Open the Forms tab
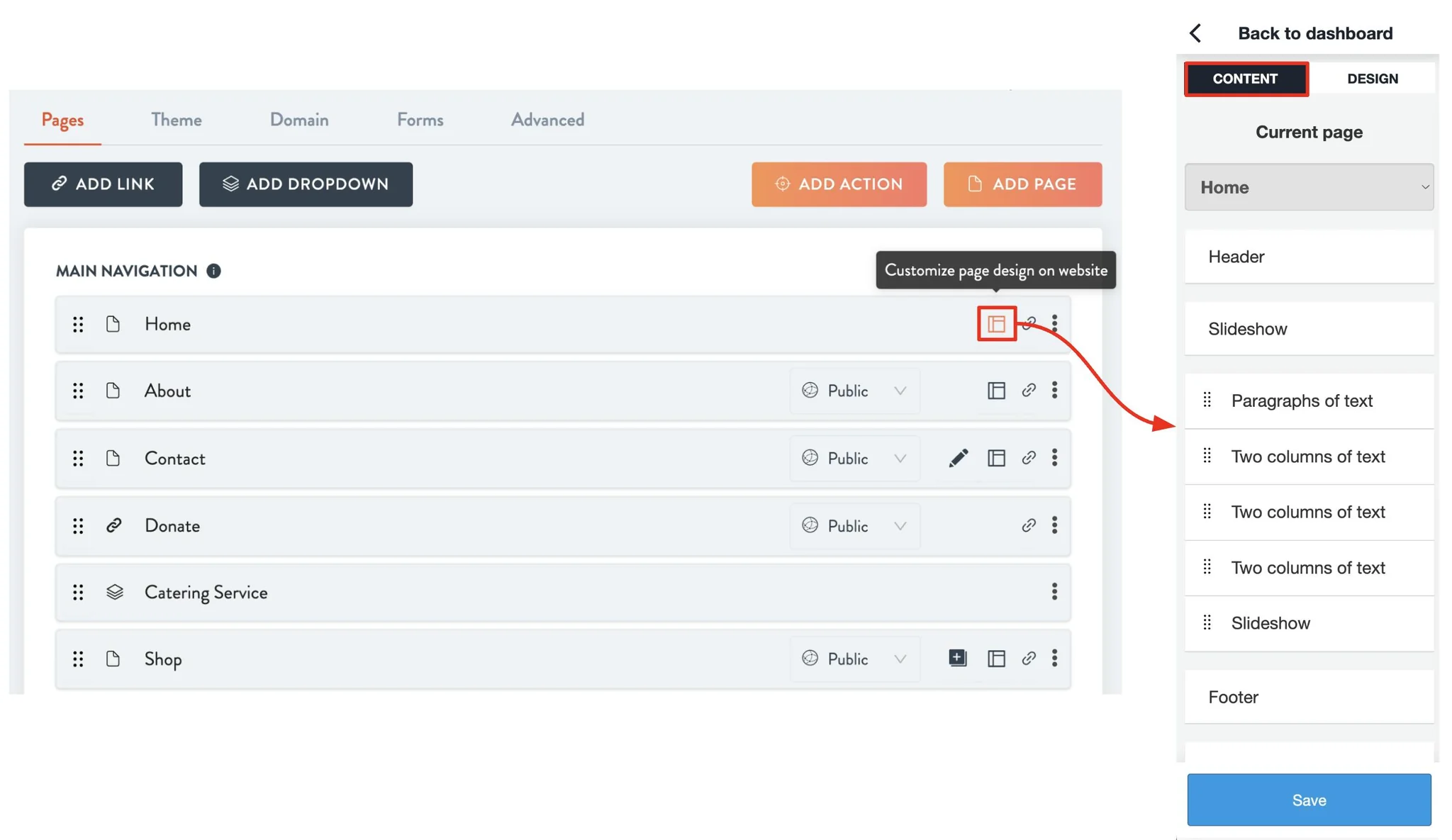Image resolution: width=1452 pixels, height=840 pixels. [x=420, y=120]
